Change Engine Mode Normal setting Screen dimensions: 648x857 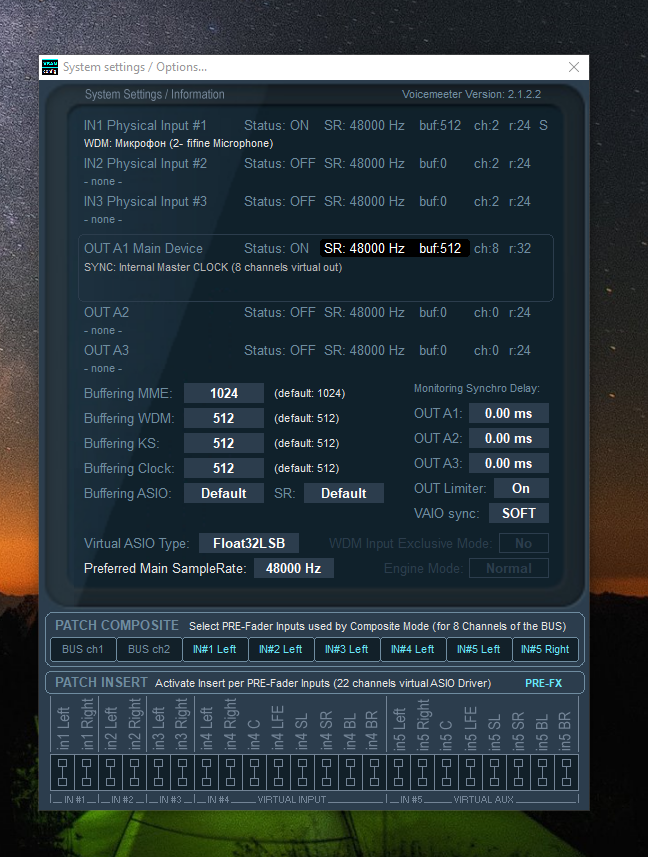[x=509, y=568]
